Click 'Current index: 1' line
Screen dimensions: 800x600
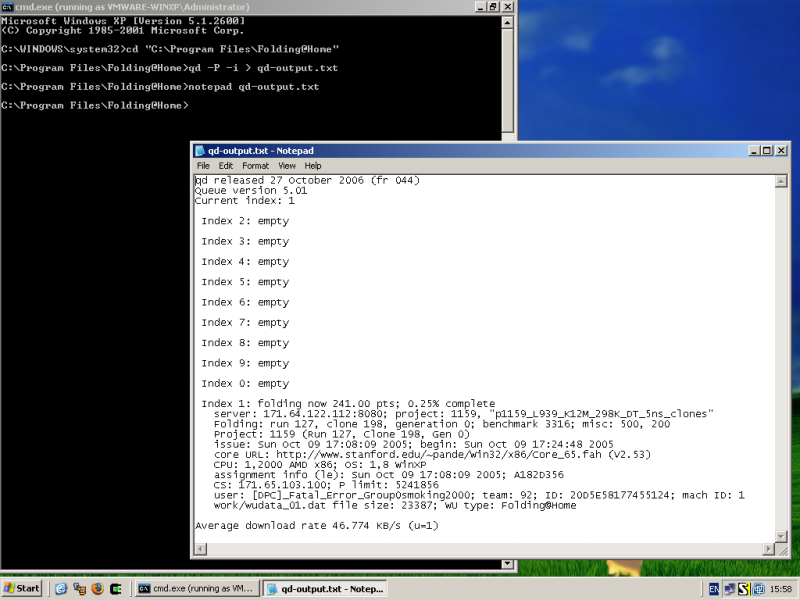(x=244, y=201)
